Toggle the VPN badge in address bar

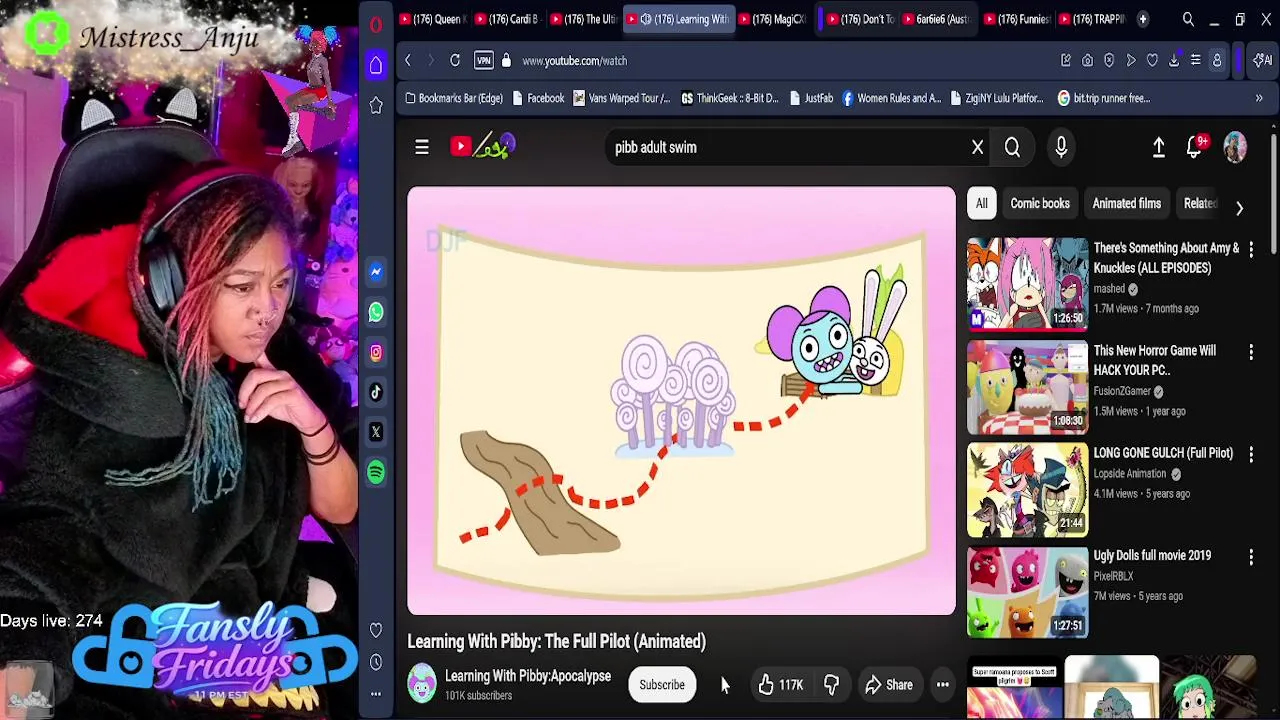[484, 61]
